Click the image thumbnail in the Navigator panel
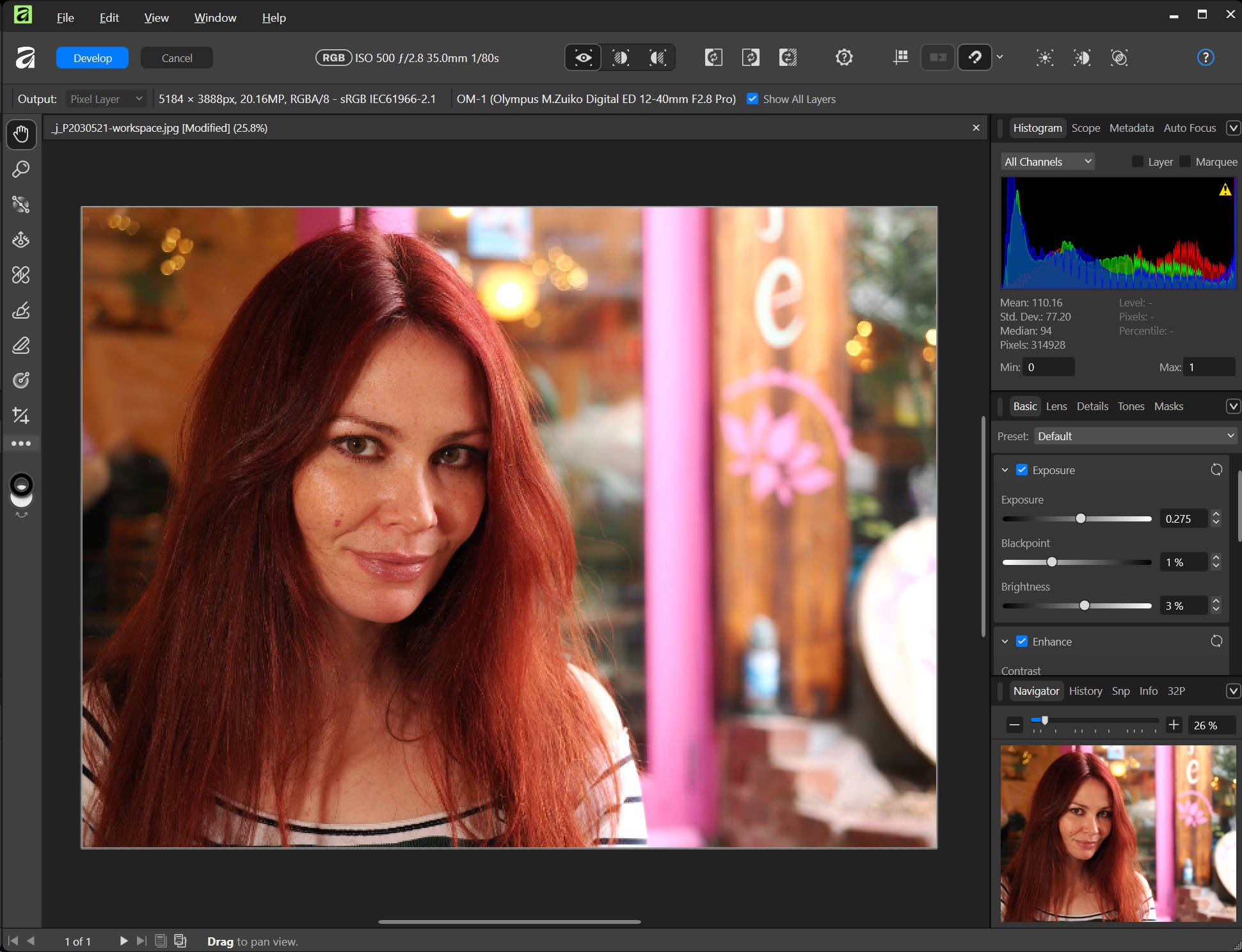The image size is (1242, 952). [1117, 832]
